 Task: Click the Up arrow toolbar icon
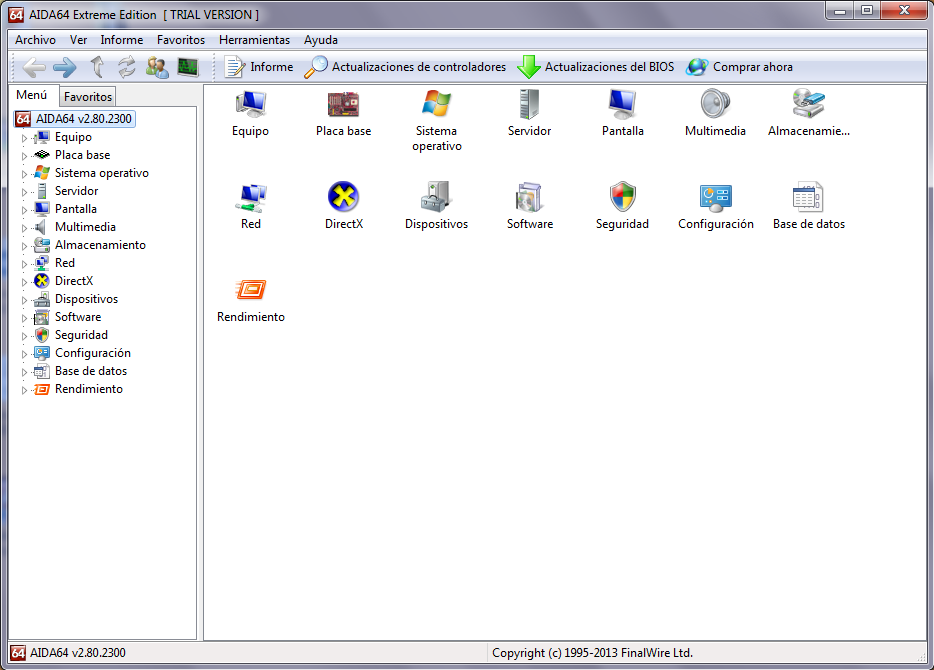coord(97,67)
